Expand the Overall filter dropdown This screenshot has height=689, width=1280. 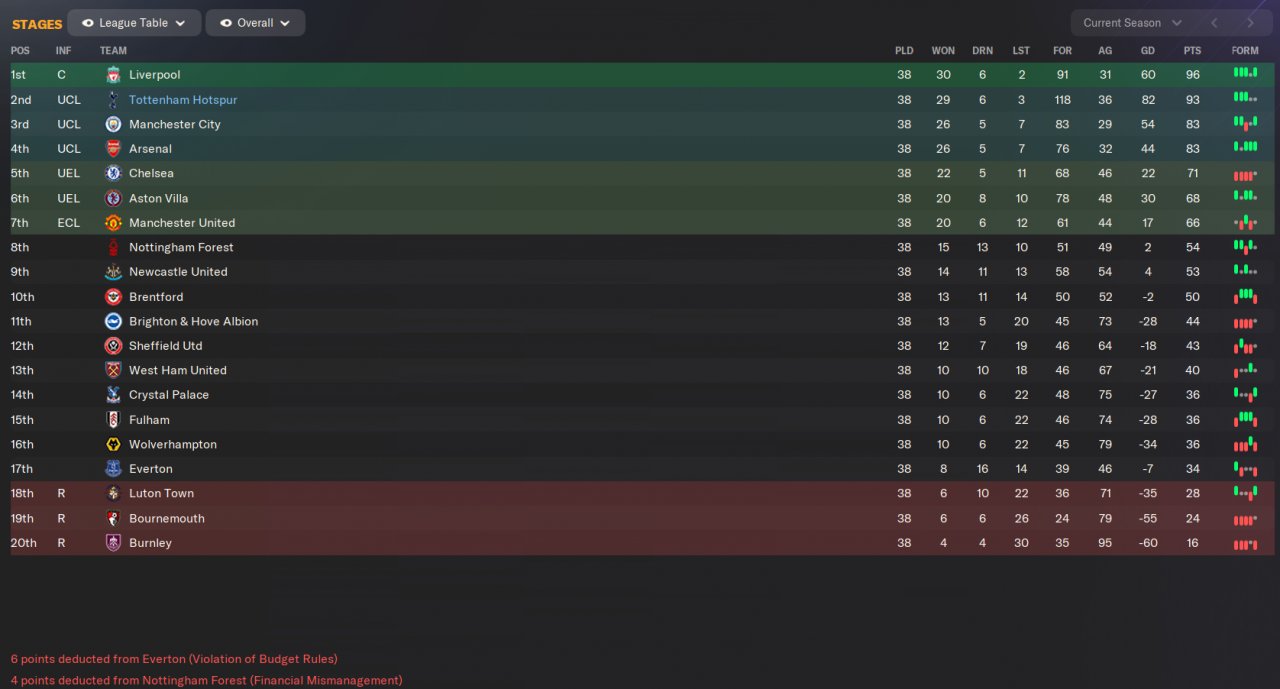click(255, 23)
